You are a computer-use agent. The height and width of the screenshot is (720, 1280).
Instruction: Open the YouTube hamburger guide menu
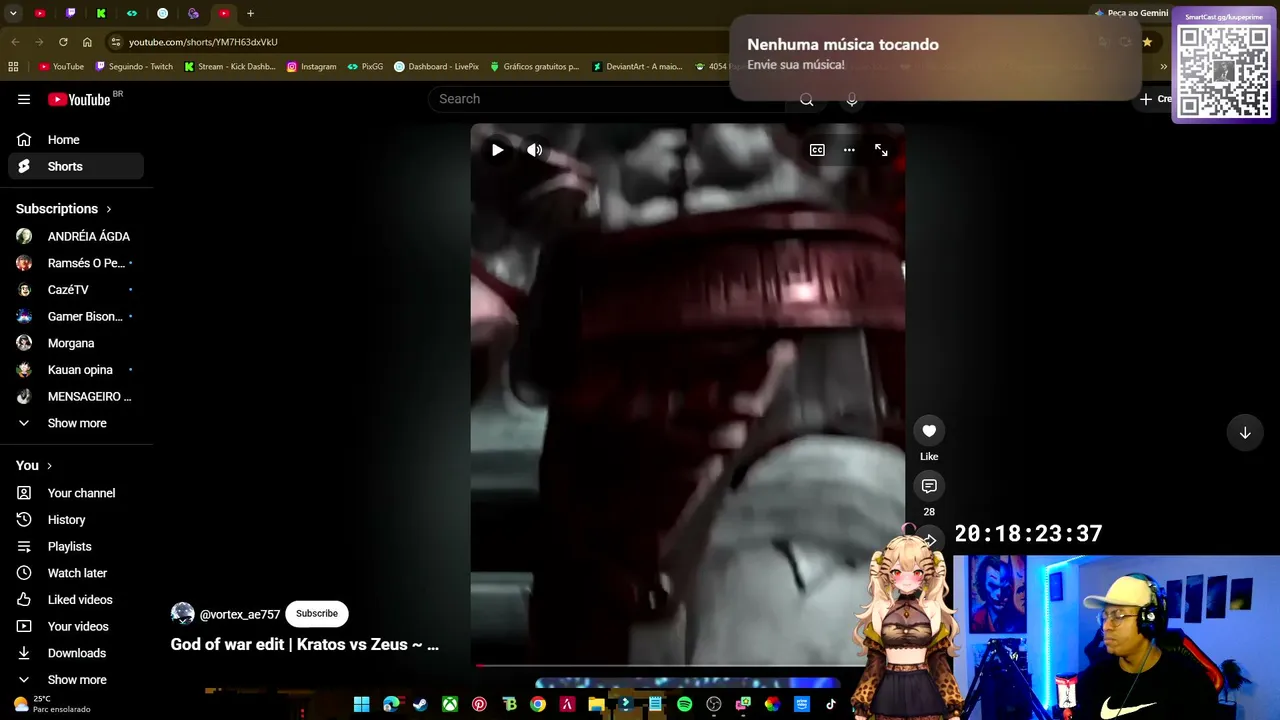24,99
